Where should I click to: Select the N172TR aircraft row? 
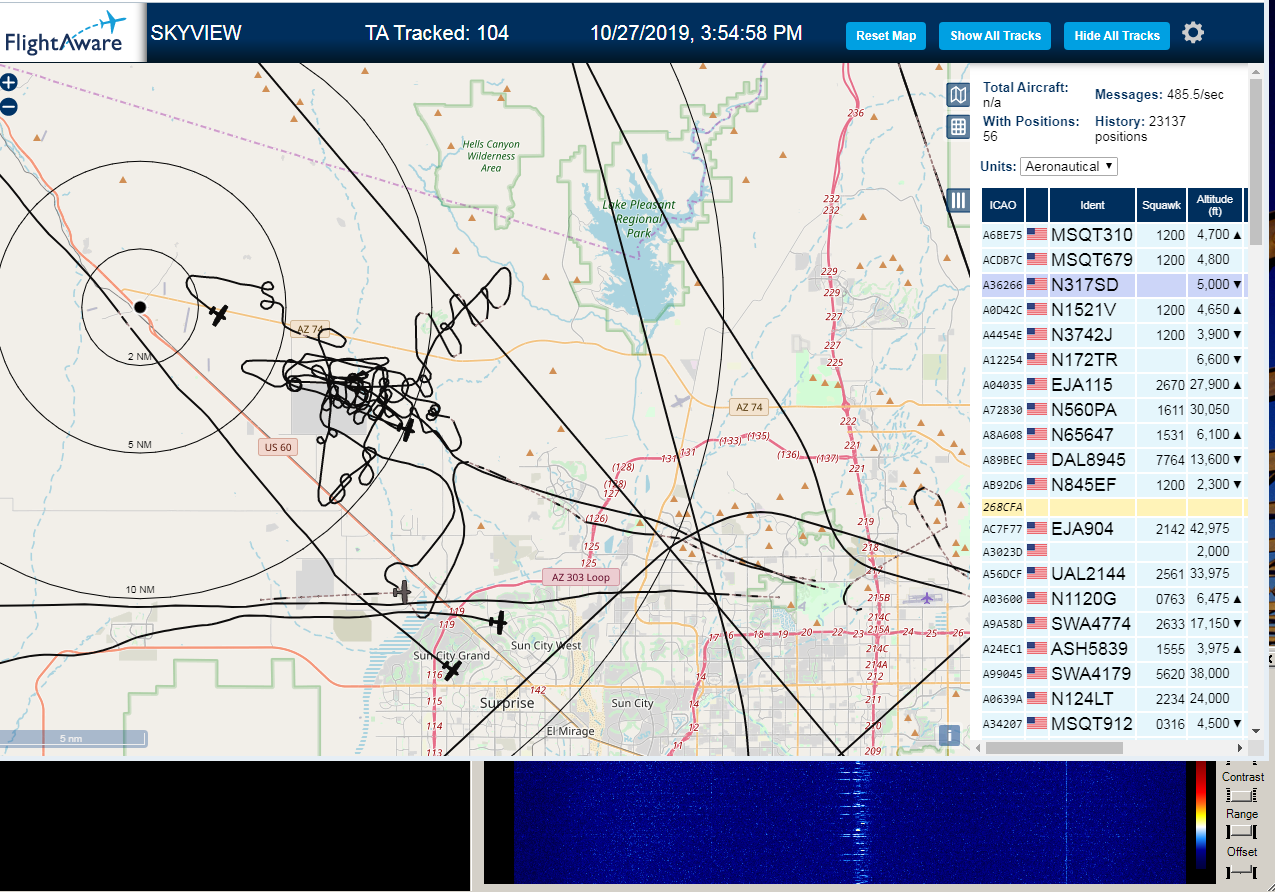[1113, 360]
